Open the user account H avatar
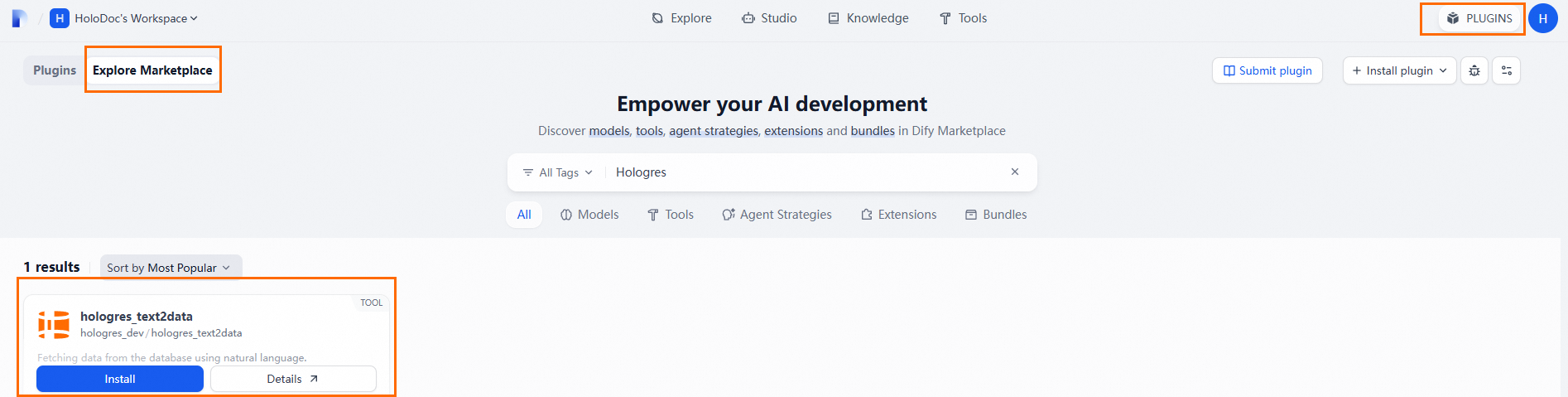Viewport: 1568px width, 397px height. click(1543, 18)
